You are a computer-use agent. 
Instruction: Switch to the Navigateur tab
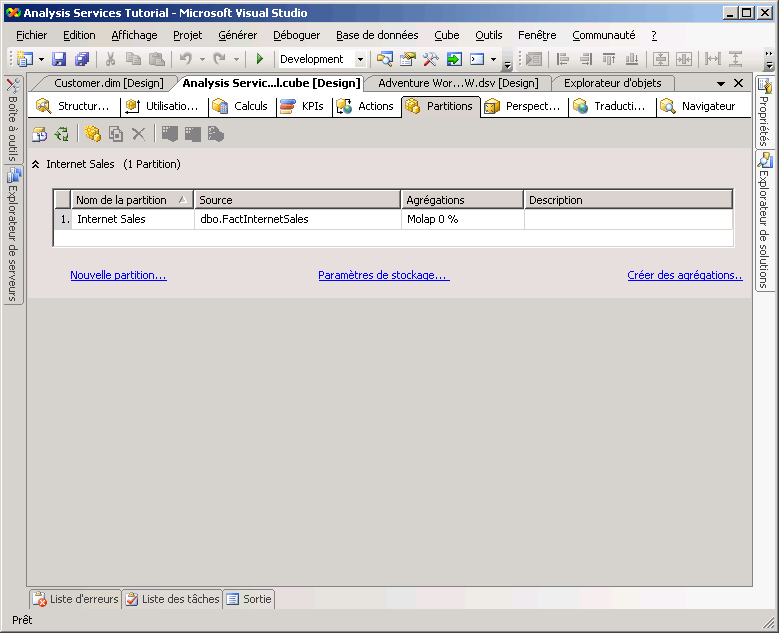[x=701, y=106]
